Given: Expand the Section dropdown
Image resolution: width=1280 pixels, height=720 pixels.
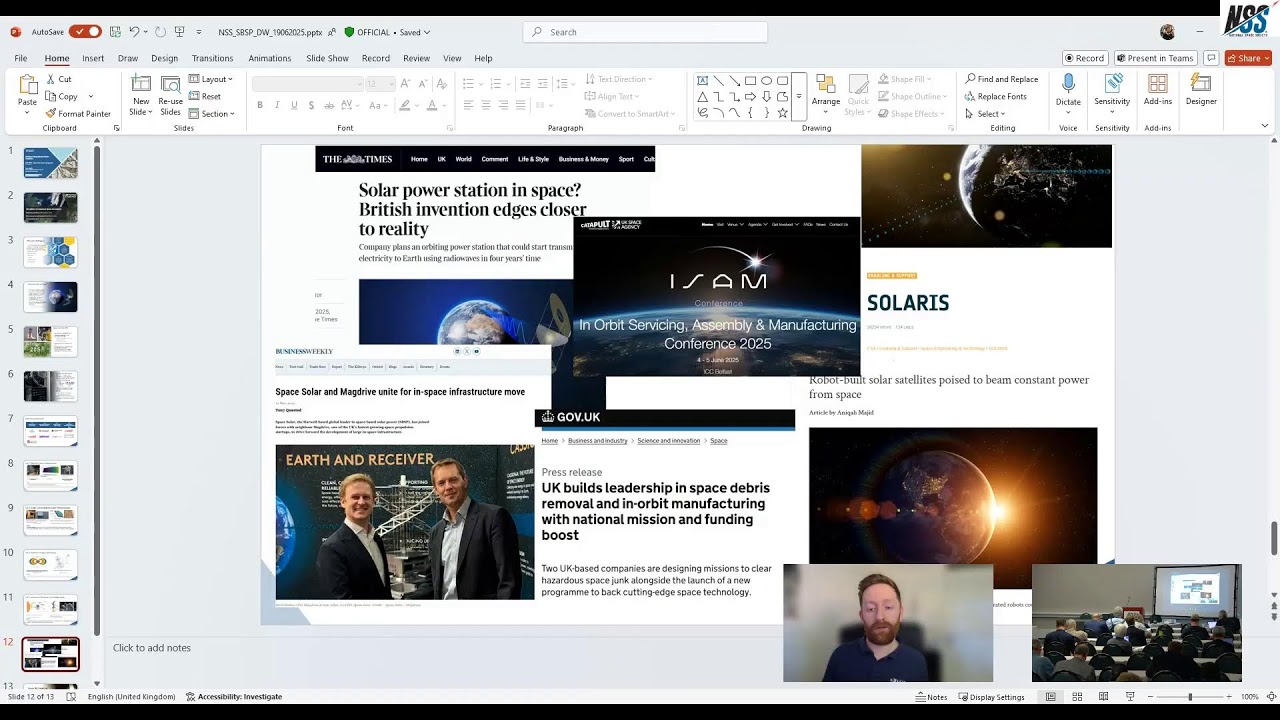Looking at the screenshot, I should coord(212,113).
